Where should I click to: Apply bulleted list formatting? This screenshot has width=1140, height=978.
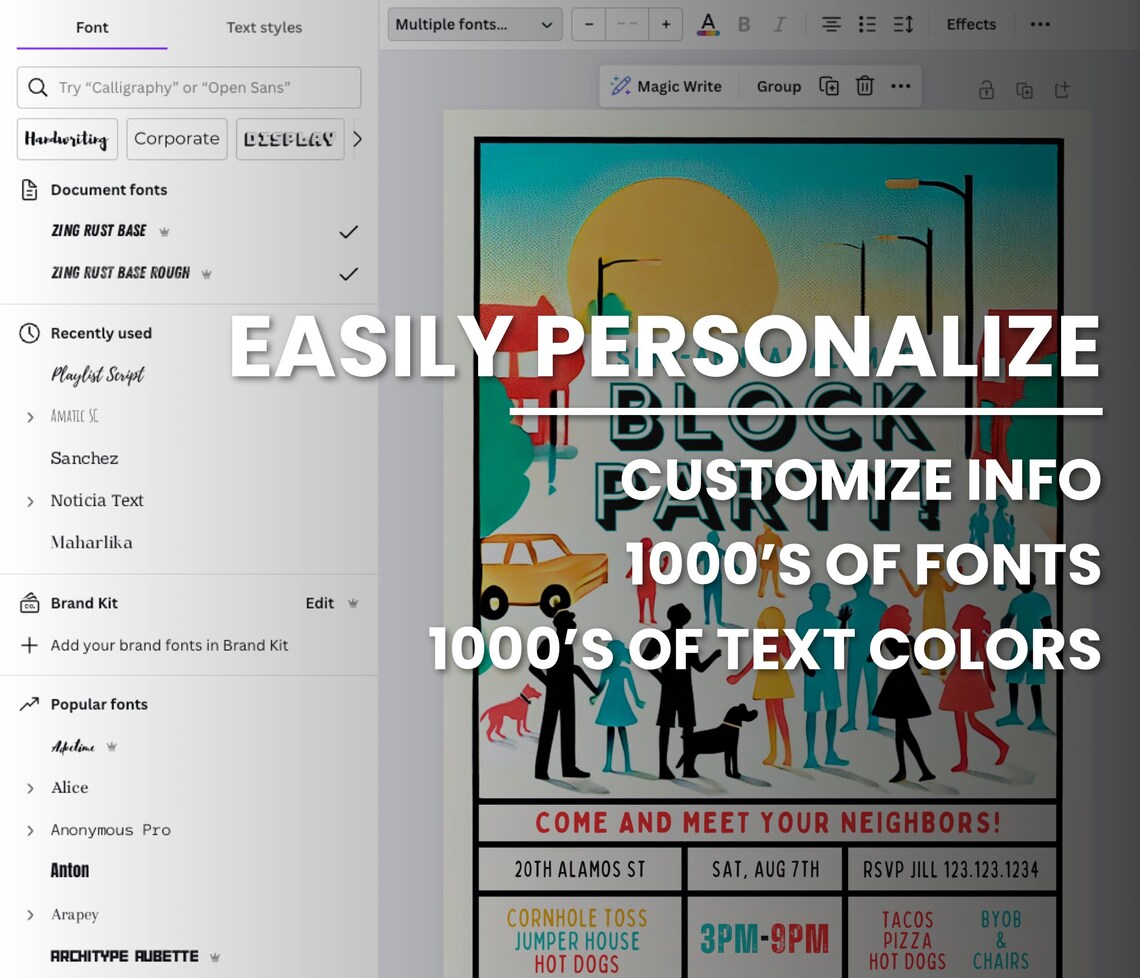click(x=867, y=25)
